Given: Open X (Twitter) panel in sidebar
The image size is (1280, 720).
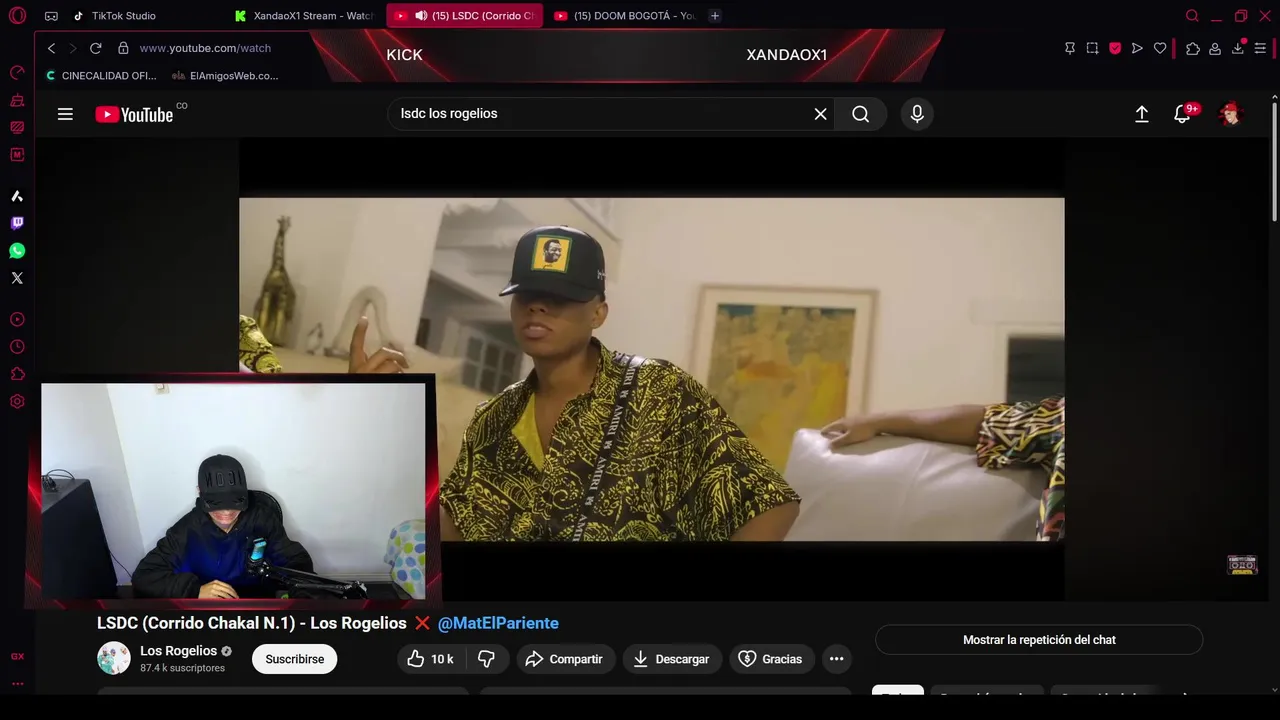Looking at the screenshot, I should coord(17,278).
